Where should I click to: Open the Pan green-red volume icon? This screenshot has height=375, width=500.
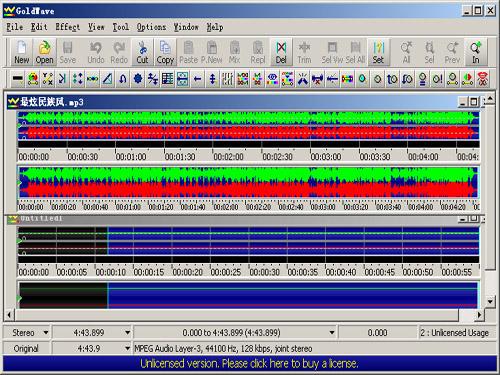pos(467,79)
